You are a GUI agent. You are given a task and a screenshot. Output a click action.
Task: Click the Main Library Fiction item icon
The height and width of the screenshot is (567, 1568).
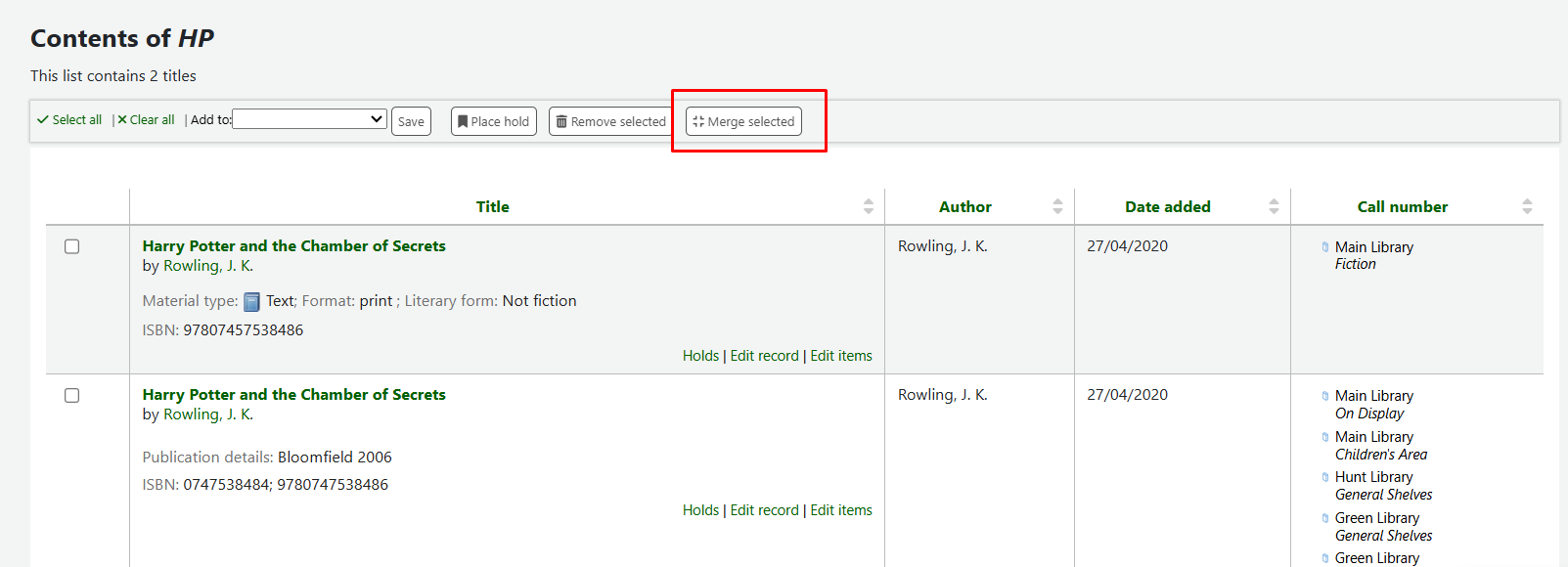tap(1325, 247)
